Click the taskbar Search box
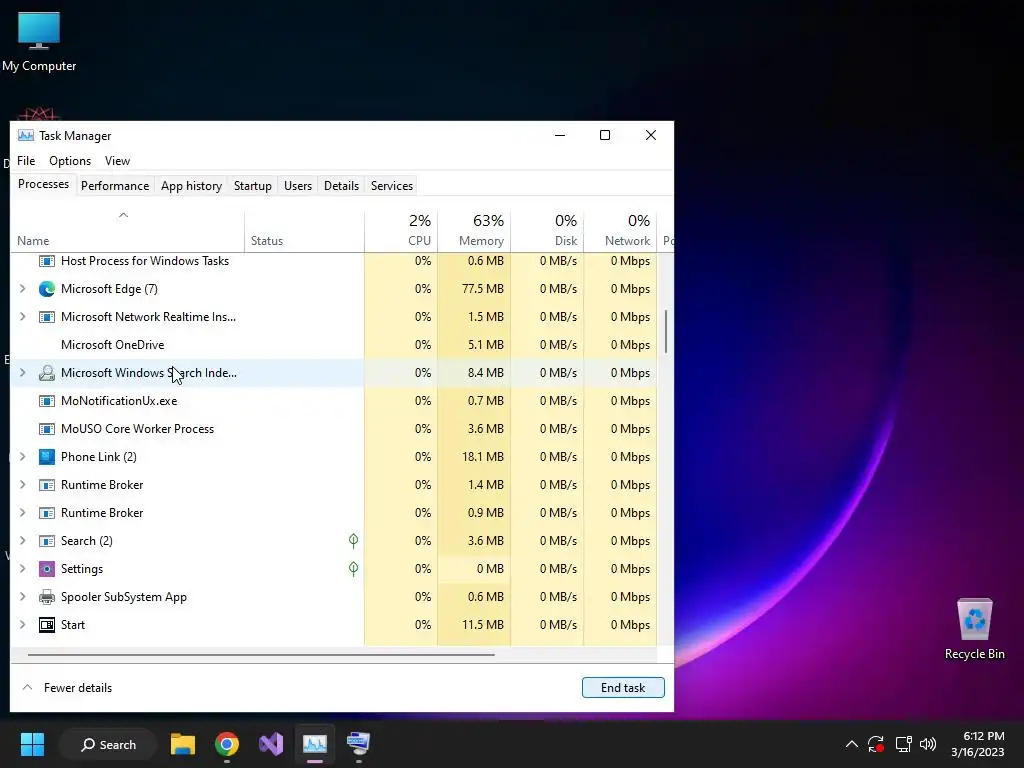Viewport: 1024px width, 768px height. pos(108,744)
